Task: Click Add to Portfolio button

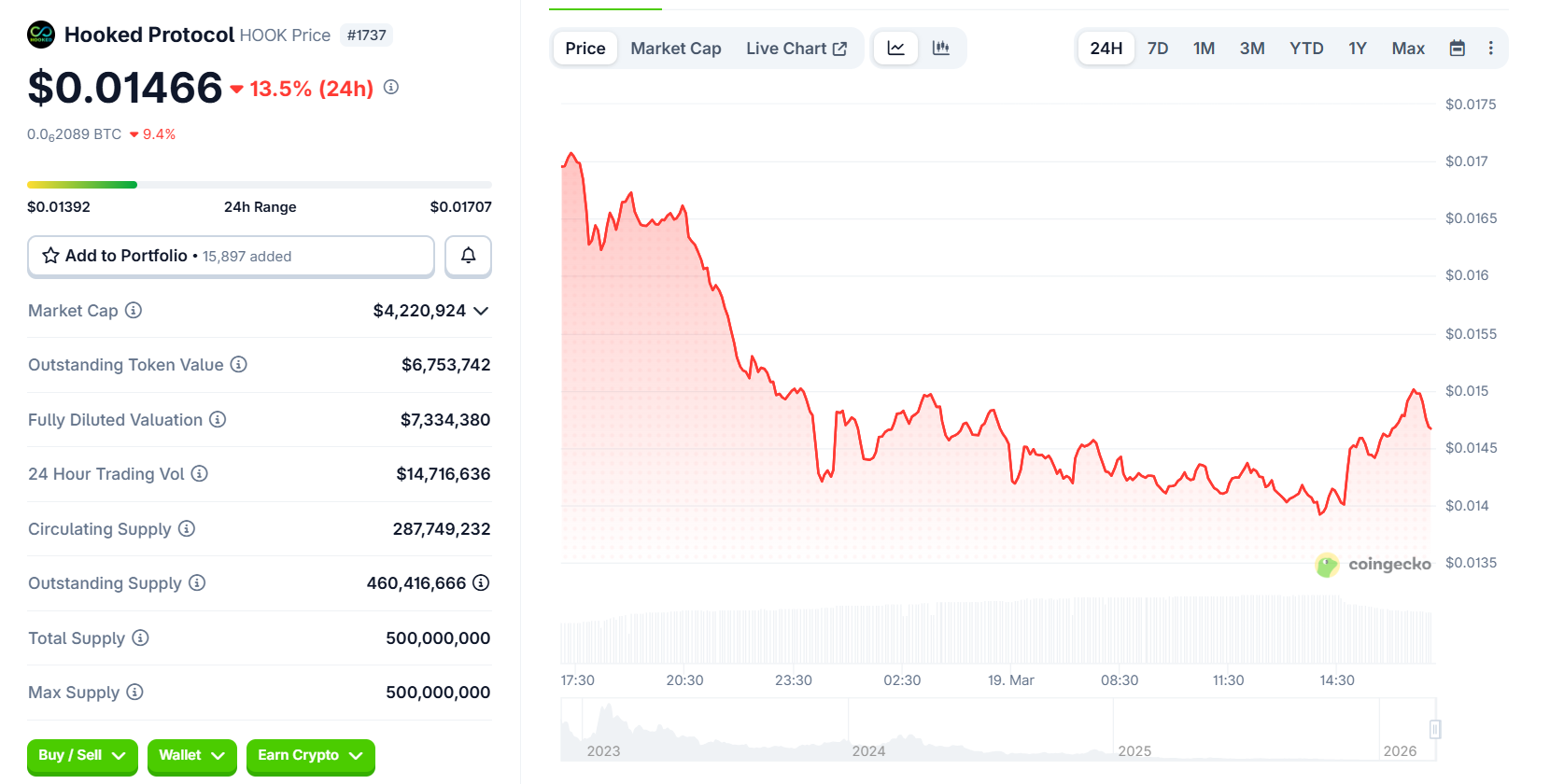Action: pos(231,256)
